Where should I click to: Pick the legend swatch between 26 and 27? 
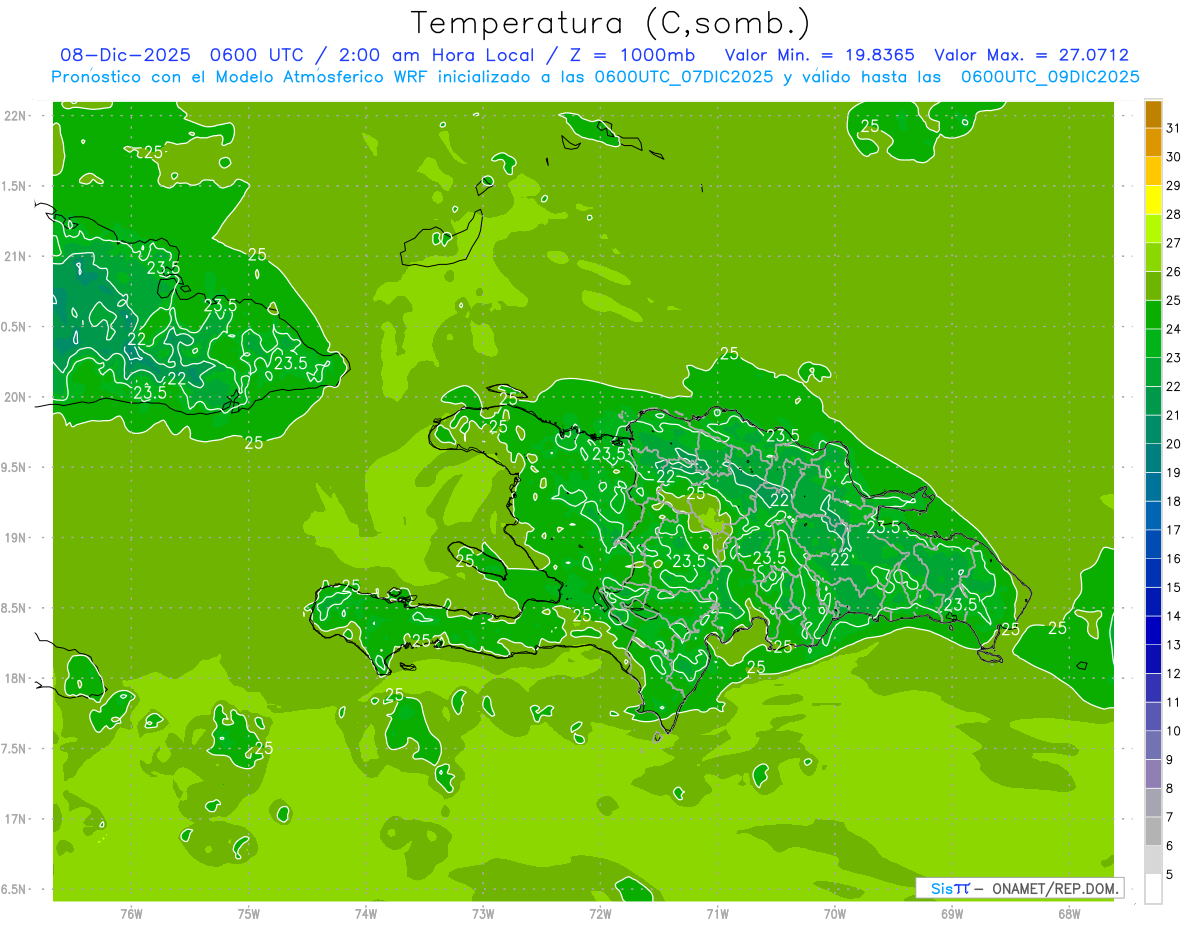(1153, 257)
